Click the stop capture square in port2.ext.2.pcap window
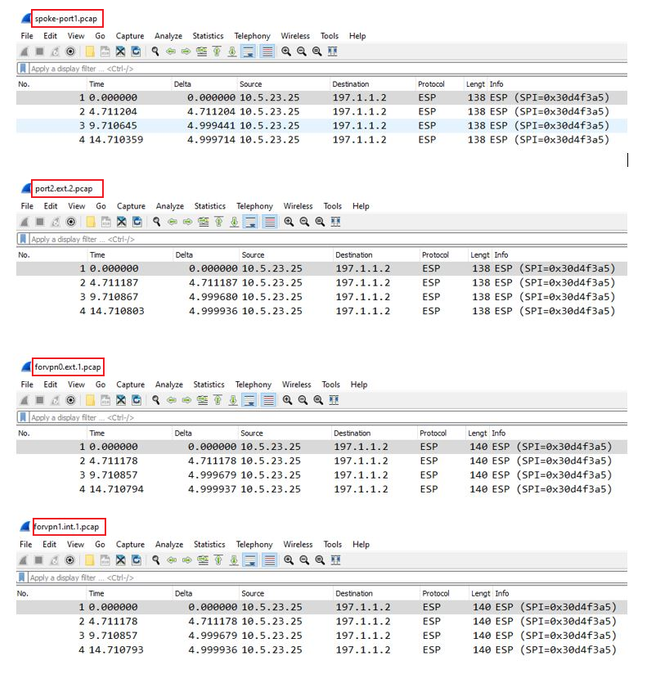The height and width of the screenshot is (679, 651). pyautogui.click(x=40, y=222)
